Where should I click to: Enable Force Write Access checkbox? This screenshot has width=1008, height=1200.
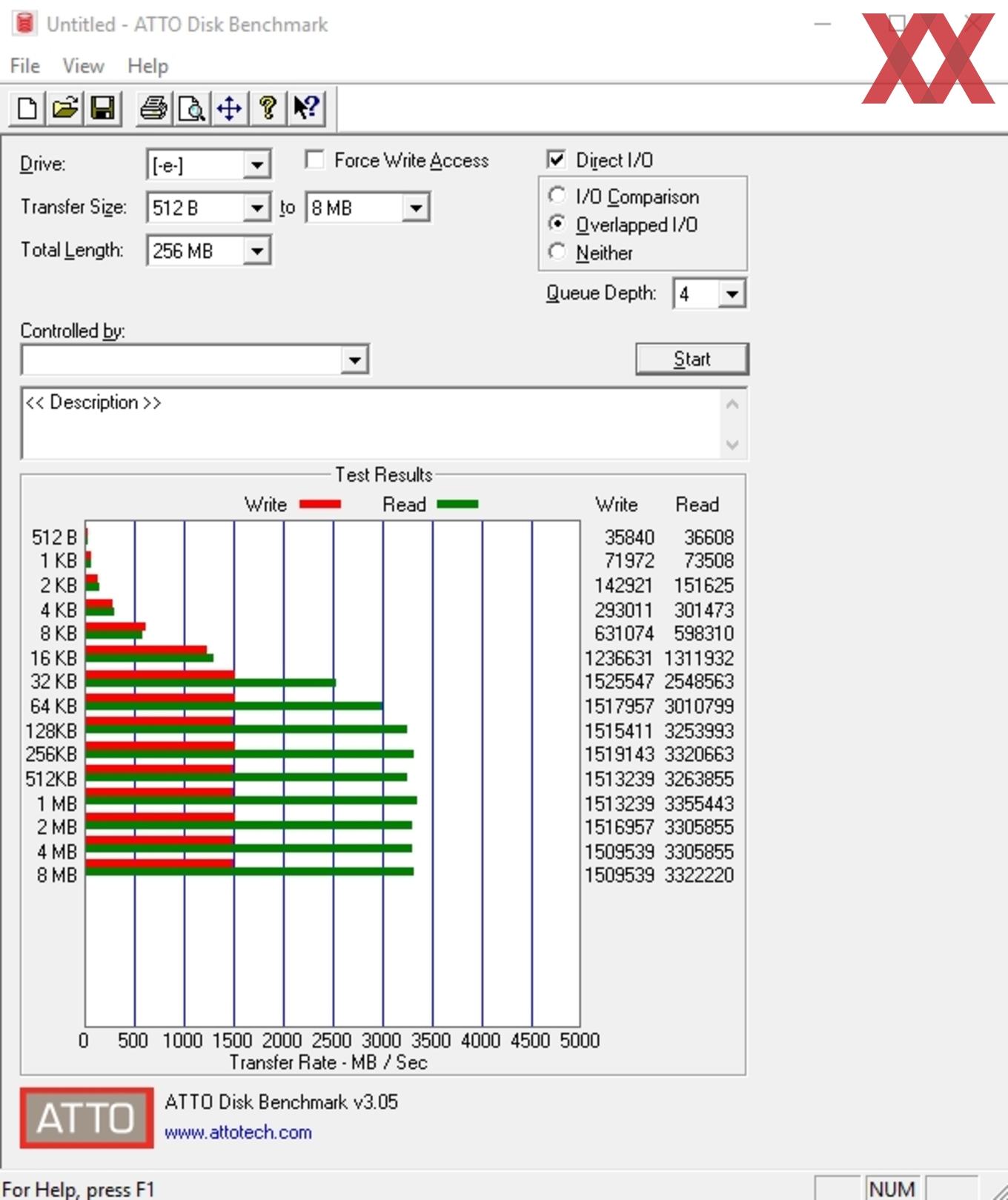(315, 160)
